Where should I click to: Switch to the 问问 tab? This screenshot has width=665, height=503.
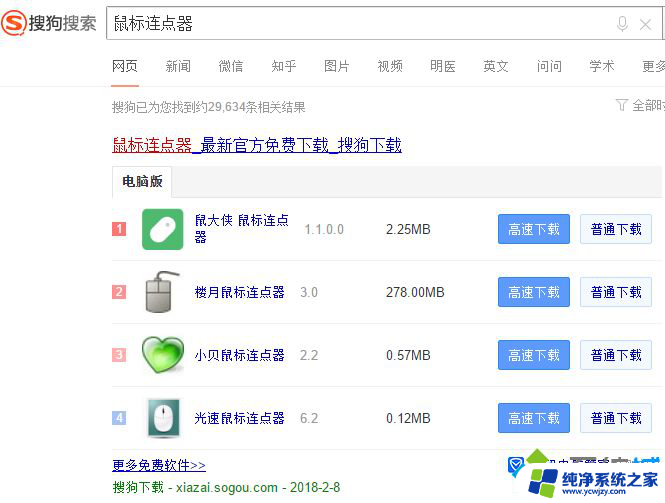pos(549,66)
